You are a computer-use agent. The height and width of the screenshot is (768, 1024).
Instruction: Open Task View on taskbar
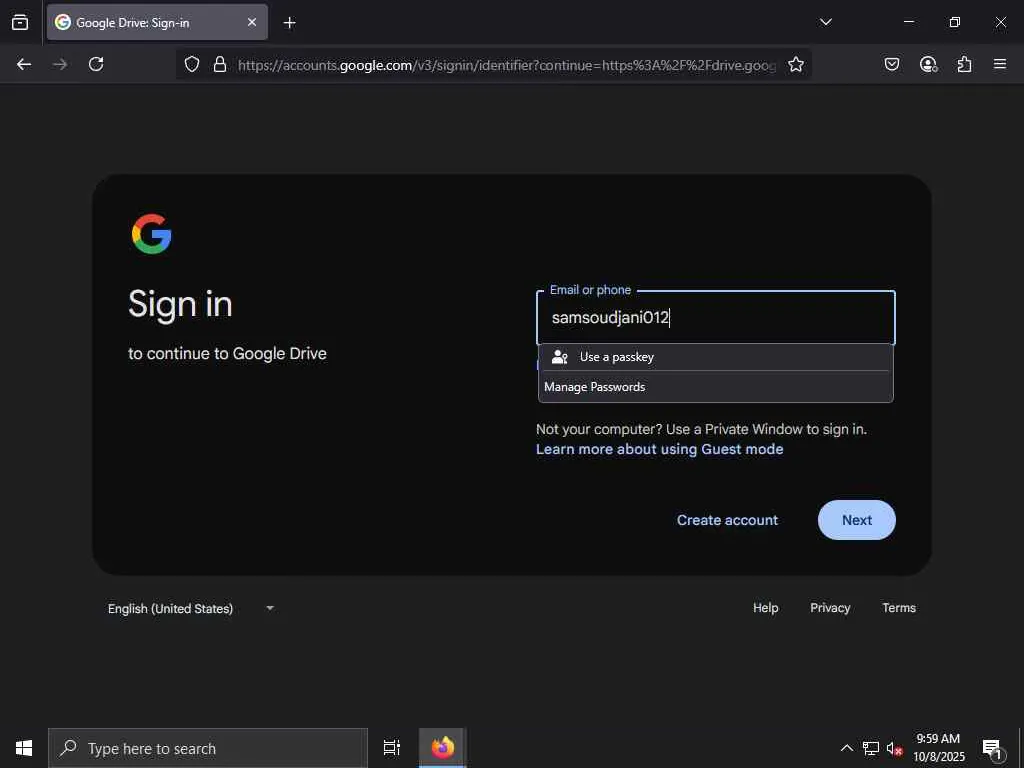(391, 748)
